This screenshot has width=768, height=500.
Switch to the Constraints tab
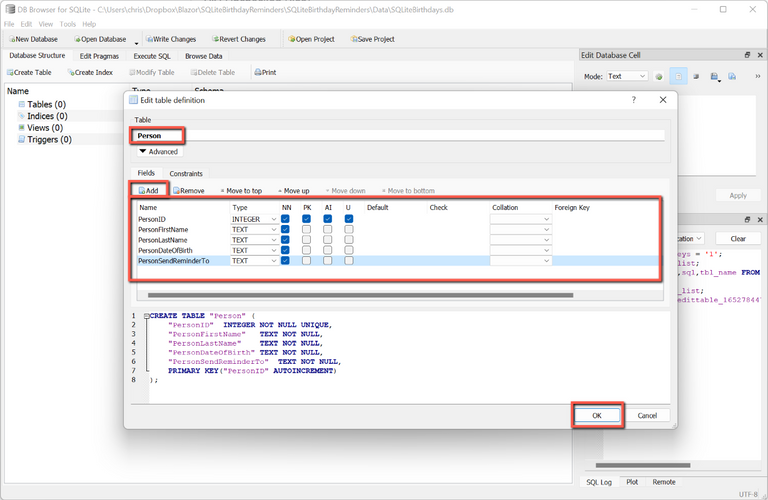186,173
